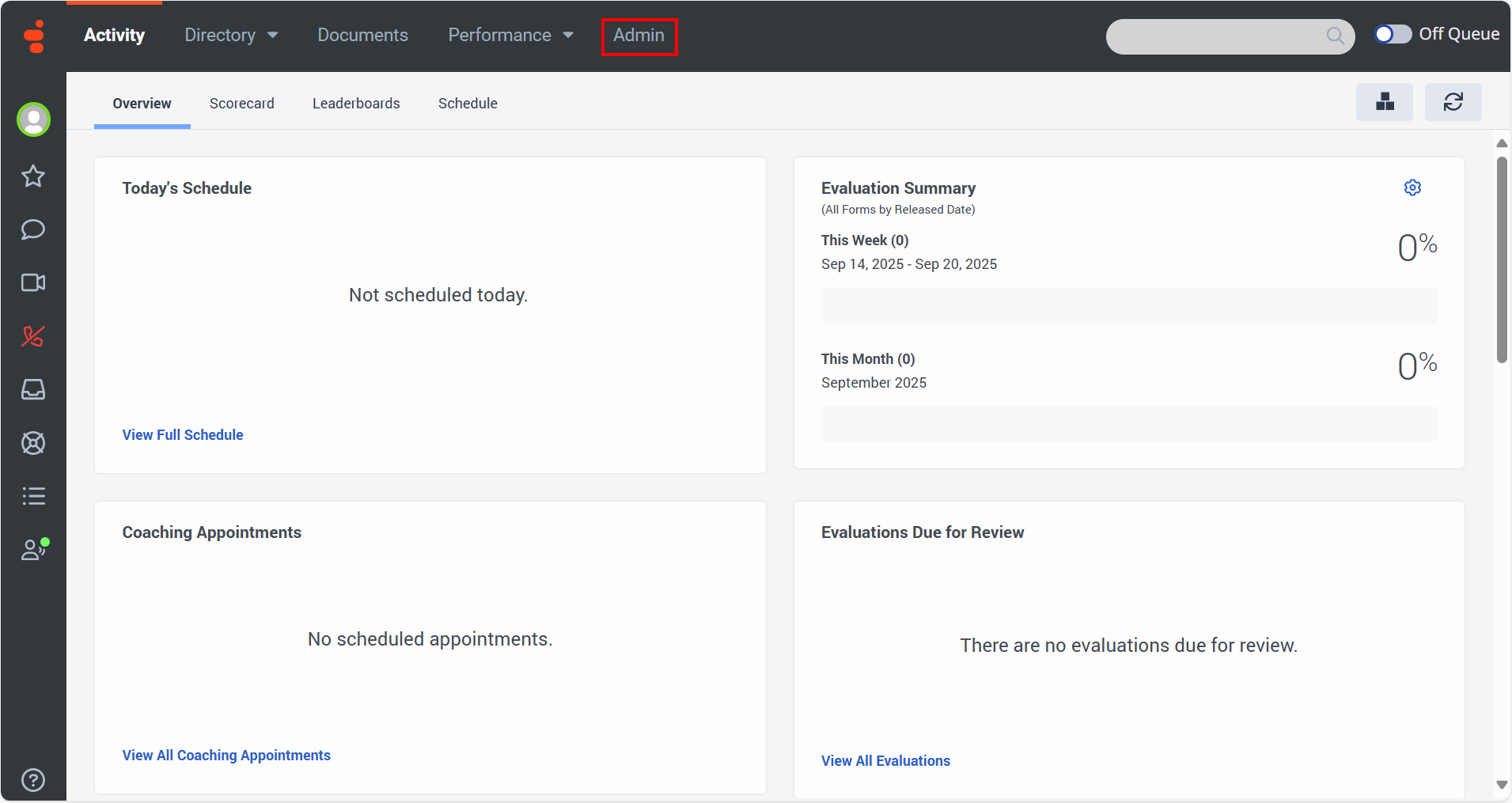Click the "September 2025" text
1512x803 pixels.
click(873, 383)
